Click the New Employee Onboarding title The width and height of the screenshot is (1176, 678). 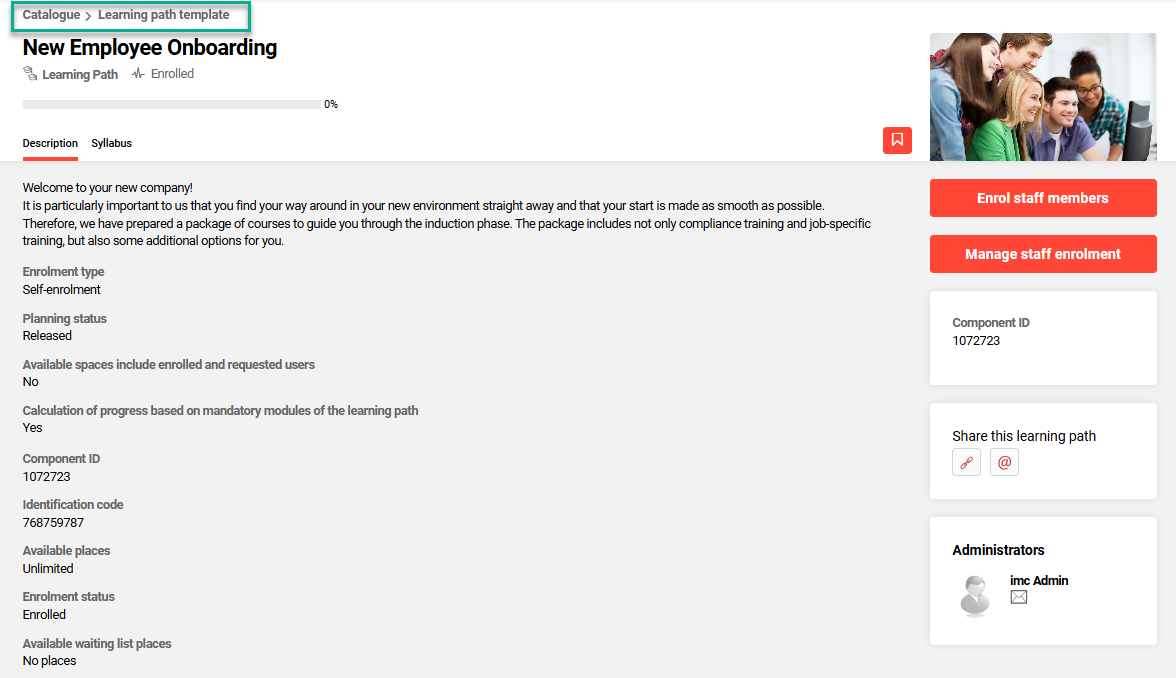[150, 47]
